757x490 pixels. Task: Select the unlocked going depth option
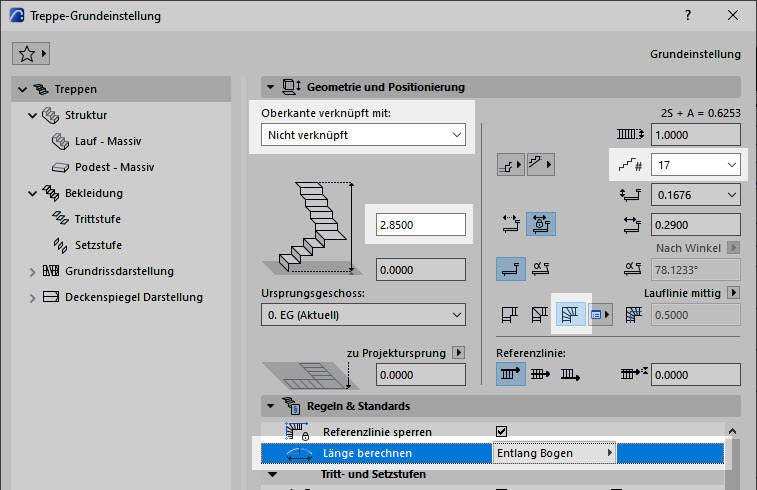coord(510,224)
